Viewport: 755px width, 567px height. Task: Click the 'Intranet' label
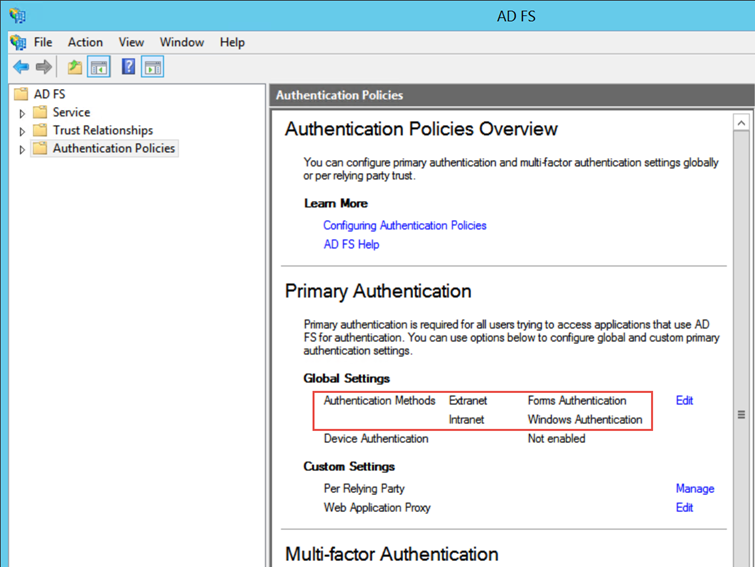(466, 419)
